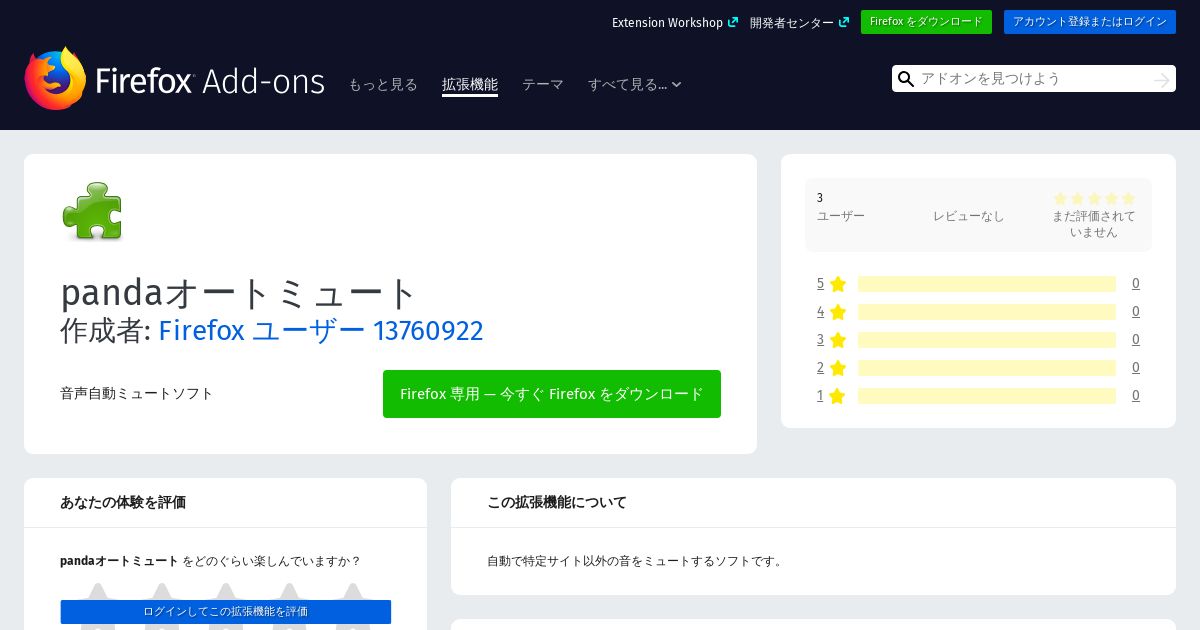Viewport: 1200px width, 630px height.
Task: Click the Firefox logo icon
Action: click(x=56, y=78)
